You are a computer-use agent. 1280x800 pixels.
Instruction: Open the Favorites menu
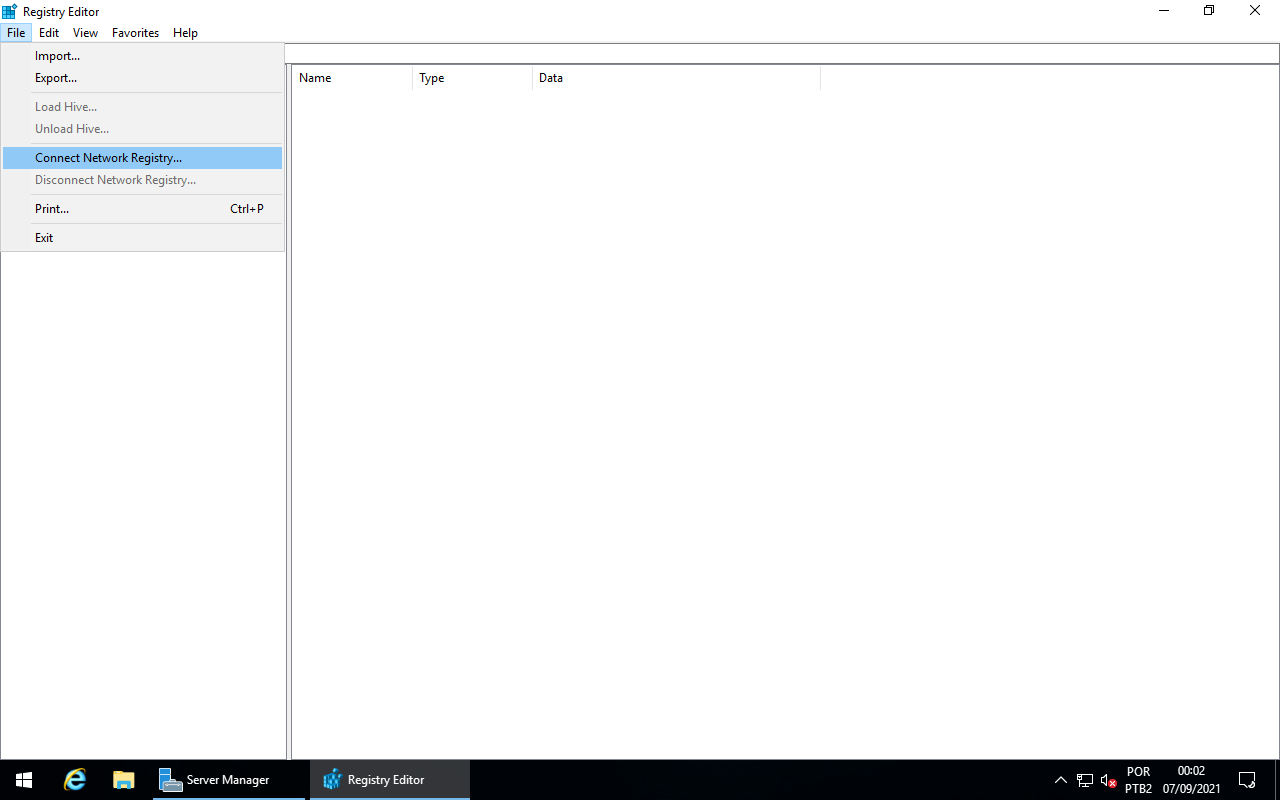pos(134,32)
